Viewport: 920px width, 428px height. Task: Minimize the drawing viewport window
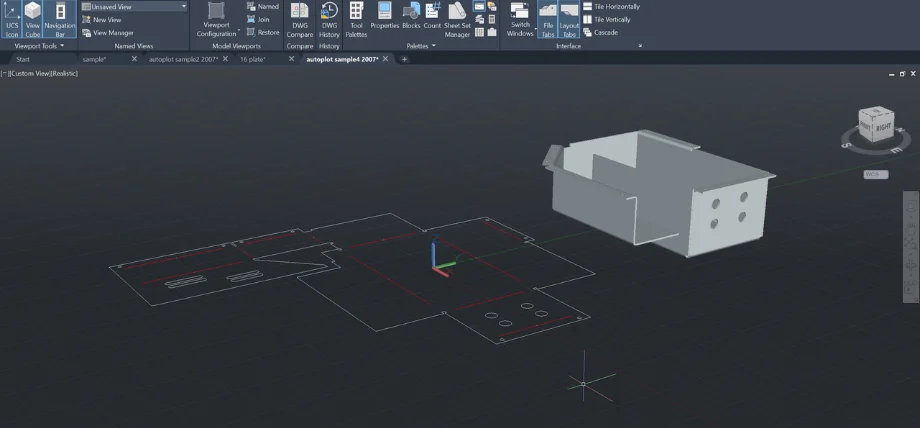892,74
